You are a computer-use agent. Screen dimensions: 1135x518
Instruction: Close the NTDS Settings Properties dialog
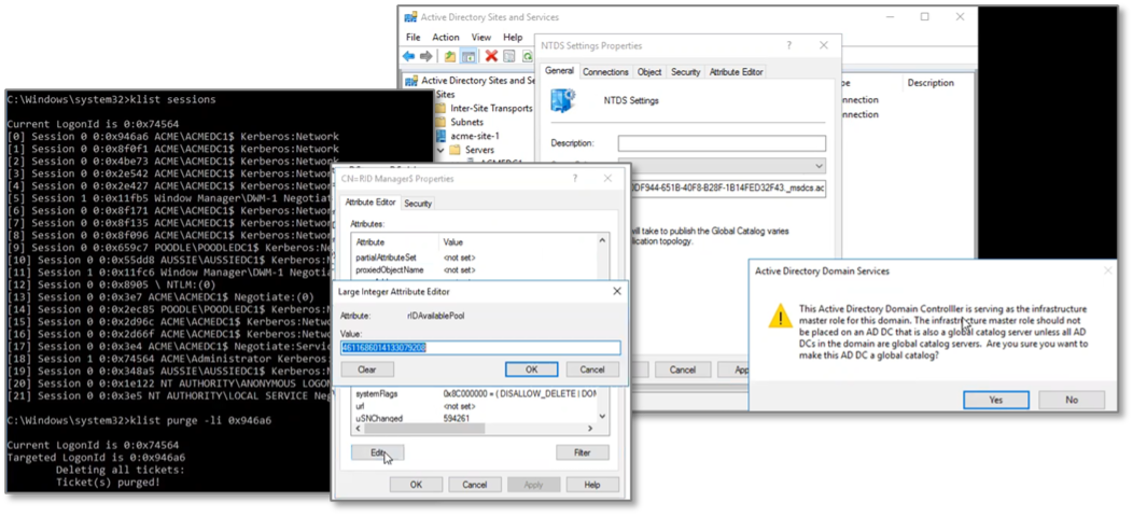[823, 45]
